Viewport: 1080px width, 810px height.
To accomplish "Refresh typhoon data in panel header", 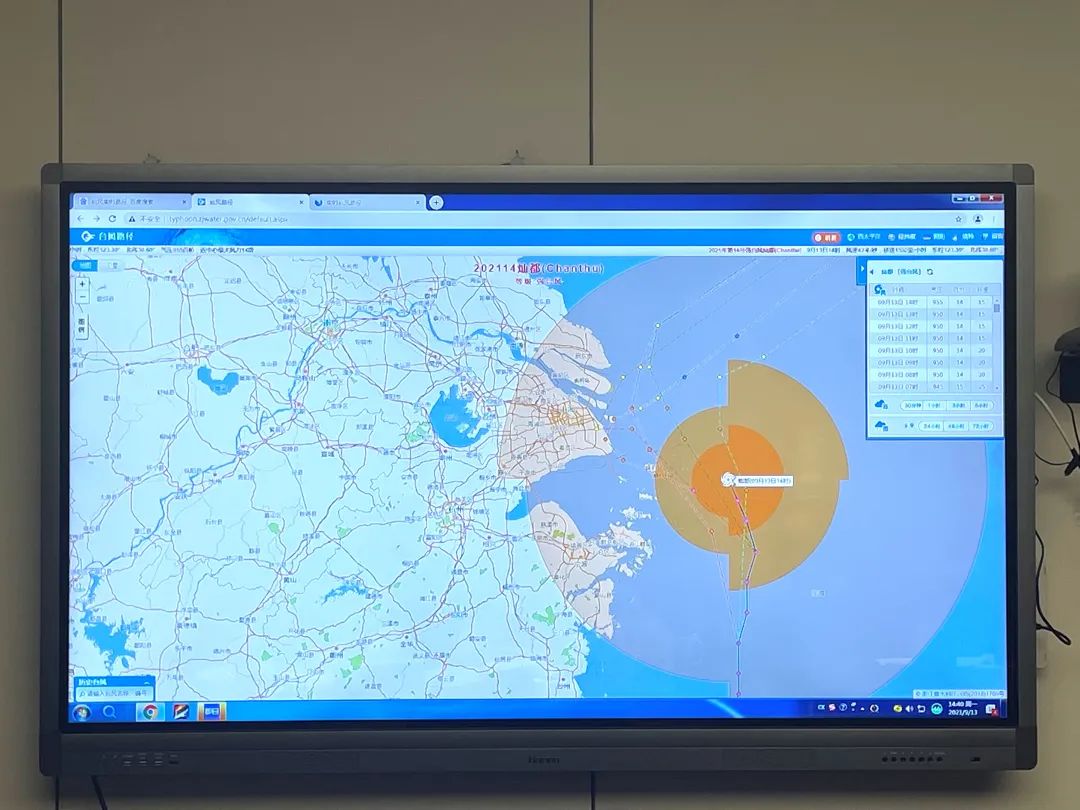I will coord(930,272).
